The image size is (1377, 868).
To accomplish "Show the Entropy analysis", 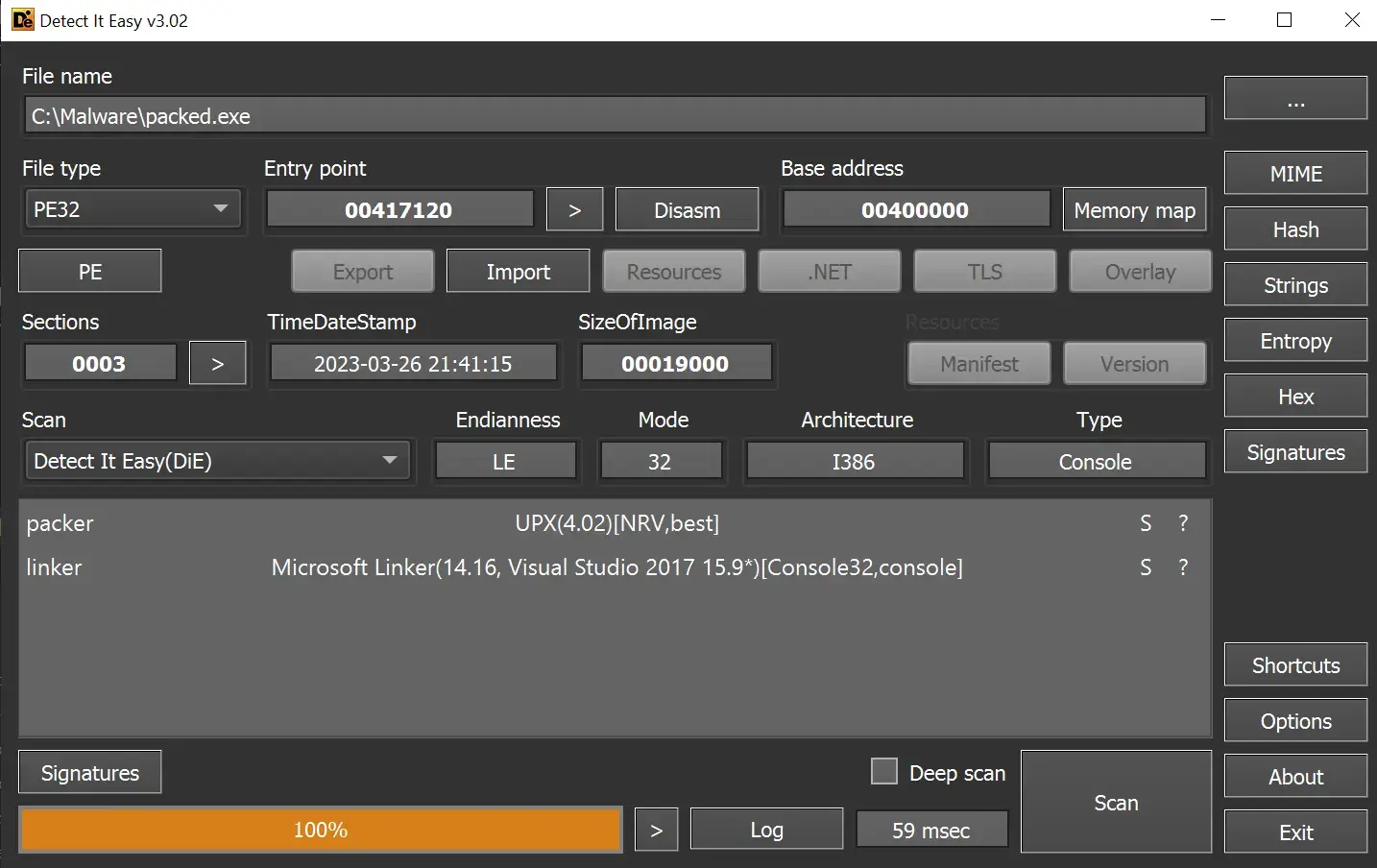I will click(1295, 341).
